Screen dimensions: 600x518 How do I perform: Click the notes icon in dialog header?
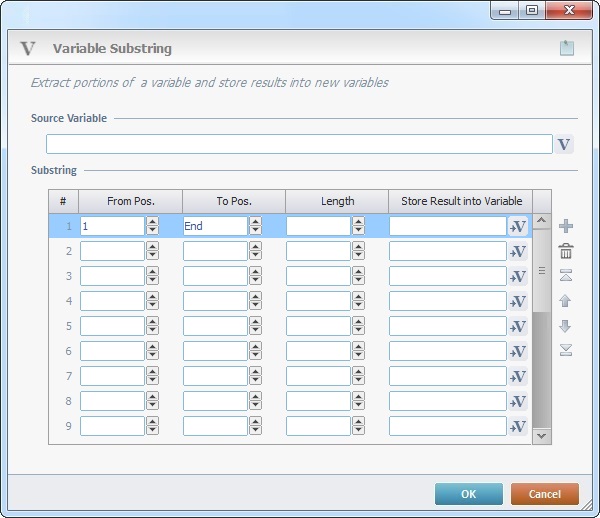click(x=567, y=48)
